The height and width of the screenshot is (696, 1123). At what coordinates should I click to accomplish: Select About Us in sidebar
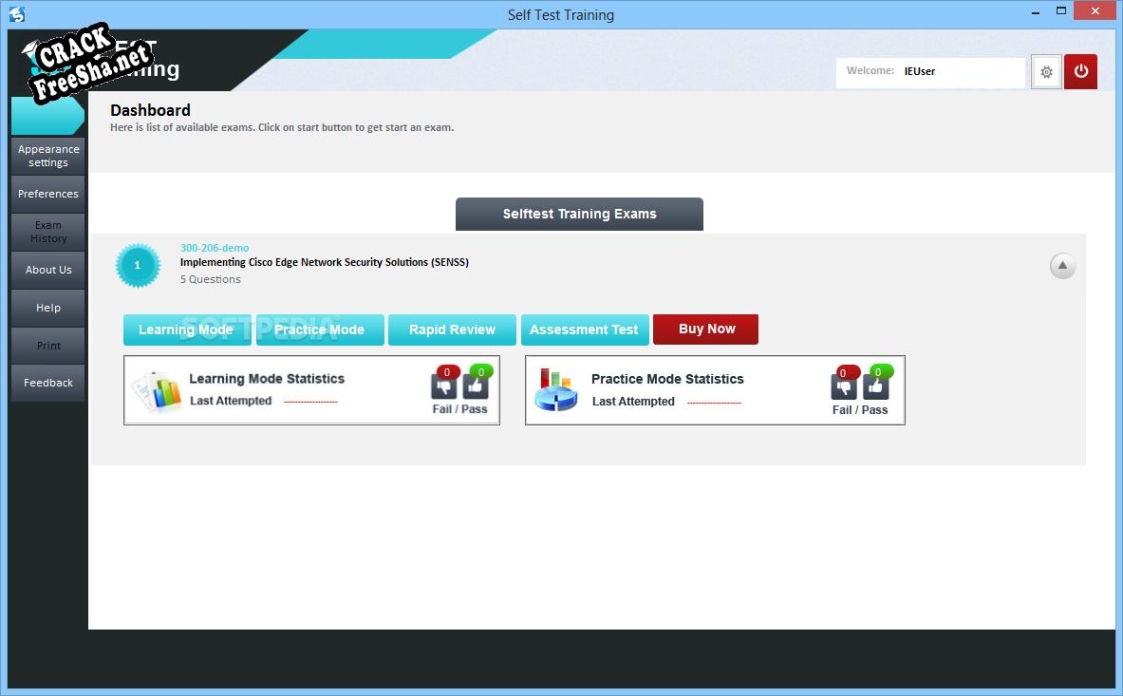(48, 270)
